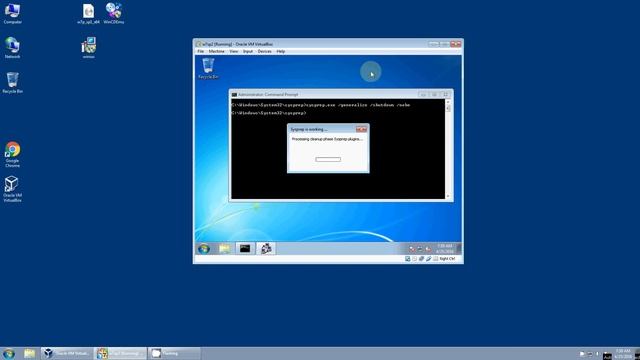Screen dimensions: 640x360
Task: Click the third host taskbar program button
Action: tap(174, 353)
